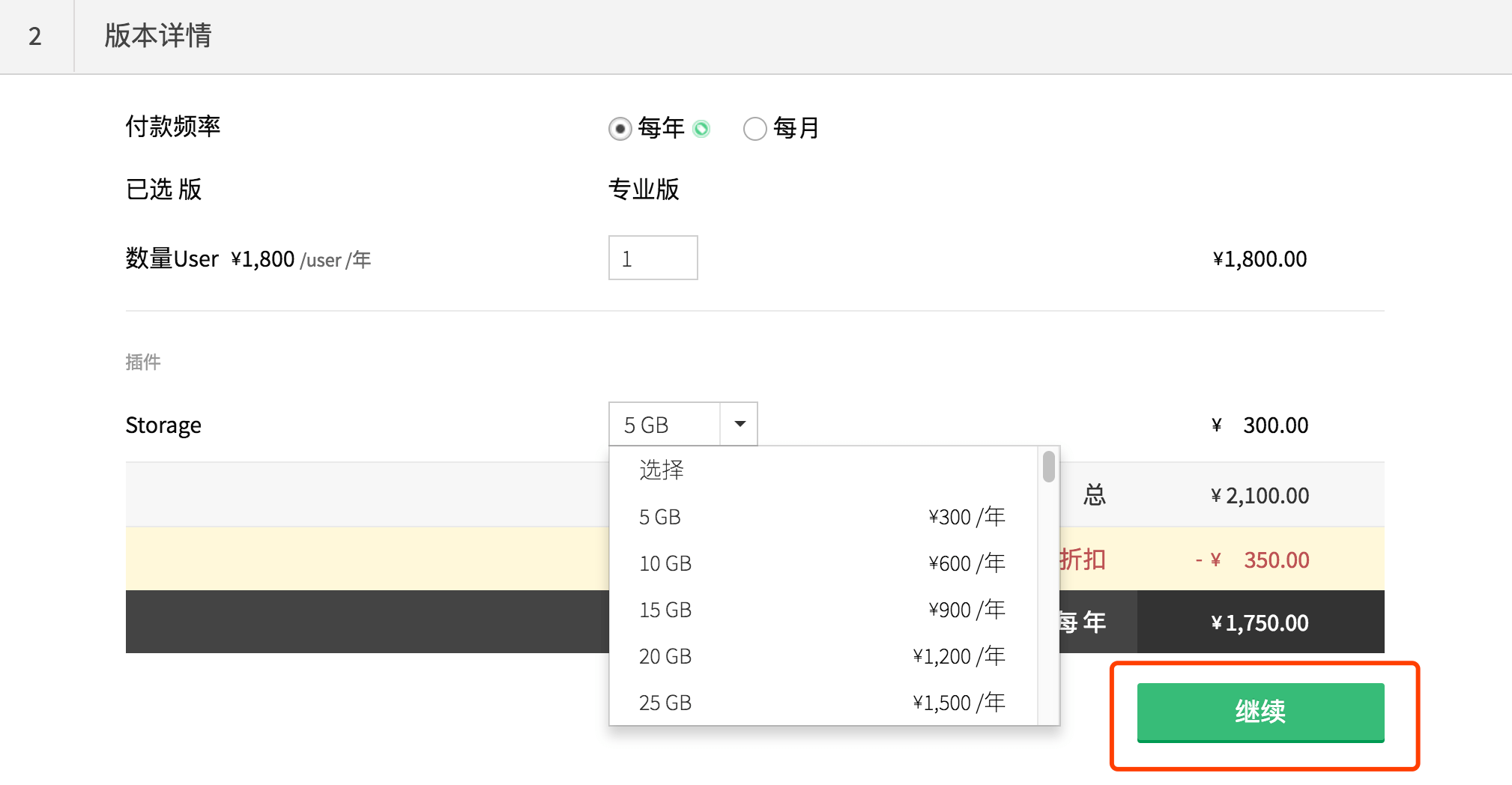The height and width of the screenshot is (785, 1512).
Task: Pick the 10 GB ¥600/年 storage option
Action: pyautogui.click(x=821, y=563)
